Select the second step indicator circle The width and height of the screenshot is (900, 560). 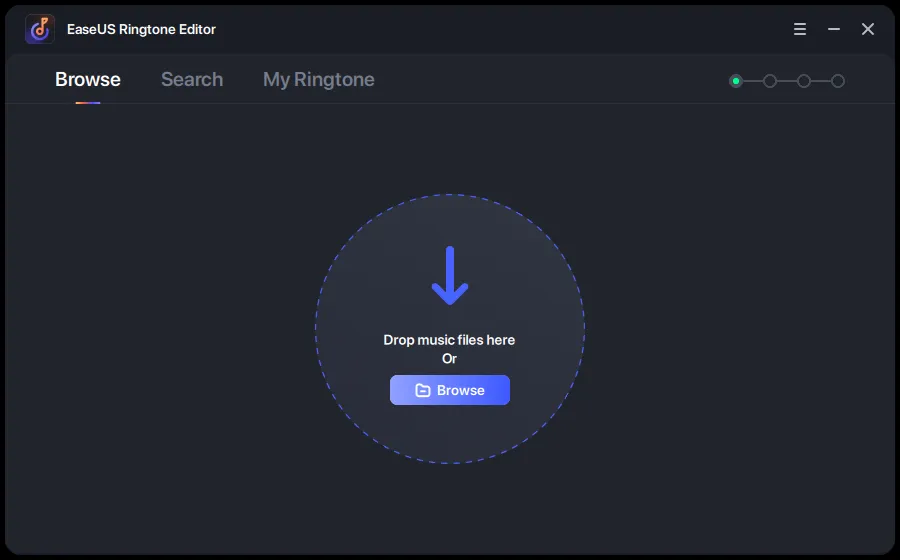click(770, 81)
